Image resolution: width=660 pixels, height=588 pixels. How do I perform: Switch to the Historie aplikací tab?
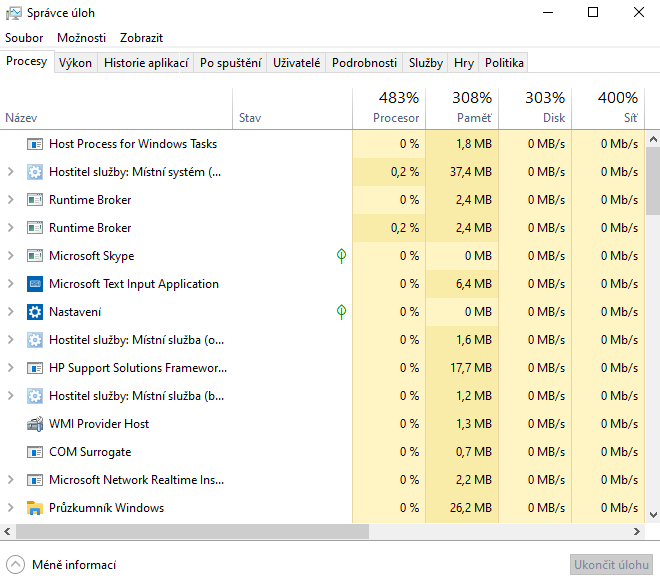coord(146,63)
